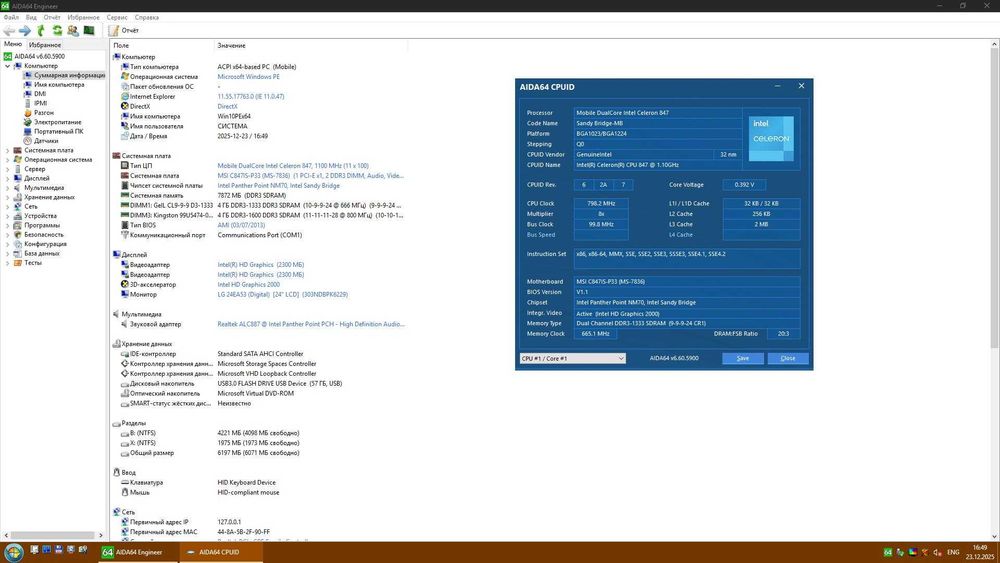Click the Клавиатура HID Keyboard Device row
This screenshot has height=563, width=1000.
[198, 483]
